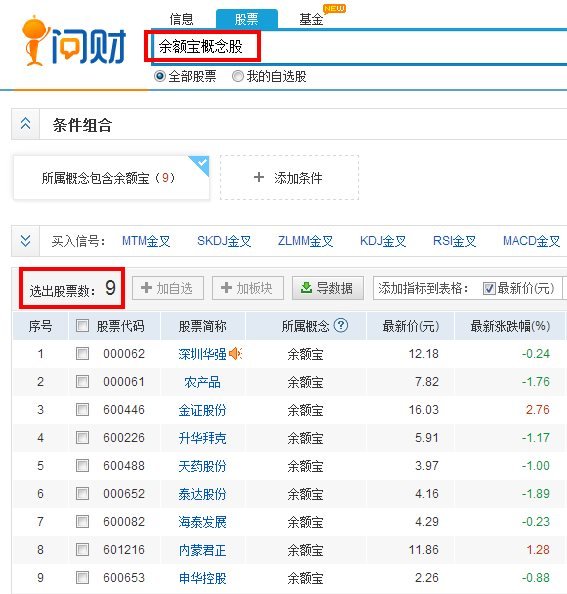The height and width of the screenshot is (594, 567).
Task: Click the price 12.18
Action: point(423,353)
